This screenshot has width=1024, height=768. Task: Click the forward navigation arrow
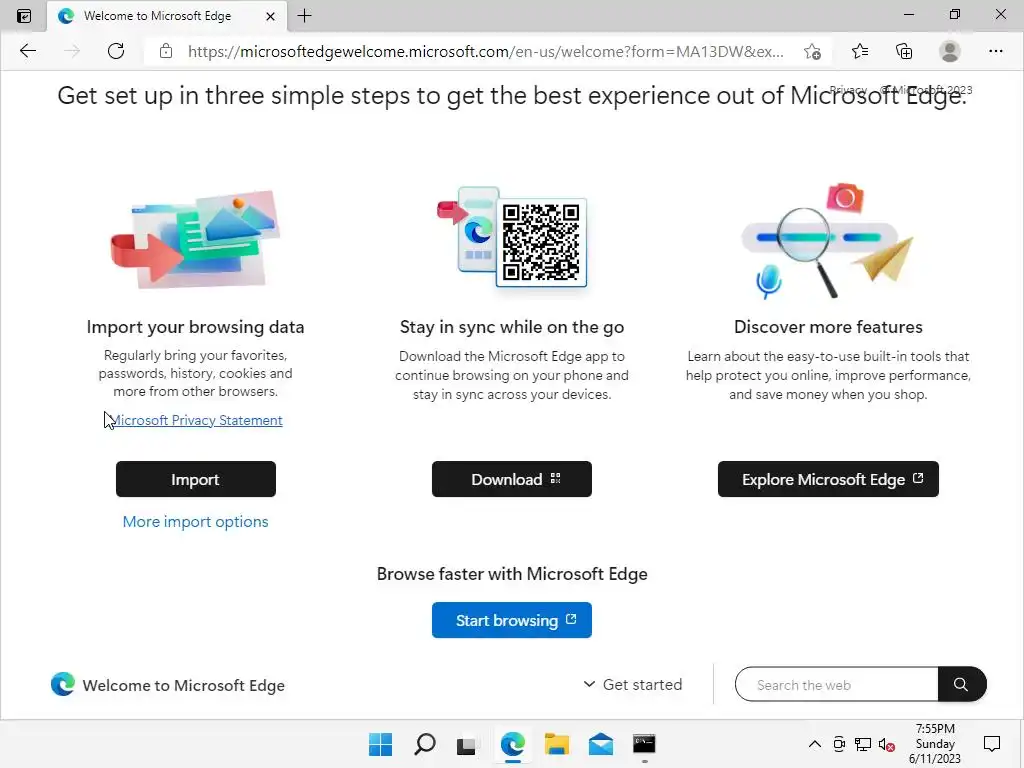pyautogui.click(x=72, y=51)
